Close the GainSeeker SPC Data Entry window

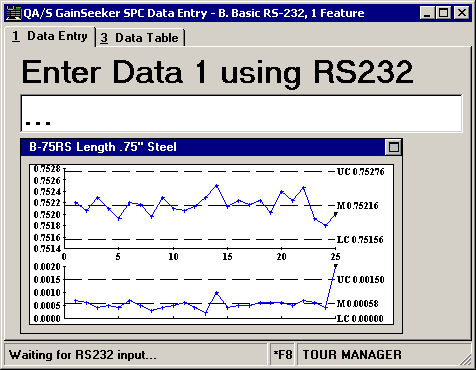click(x=462, y=13)
